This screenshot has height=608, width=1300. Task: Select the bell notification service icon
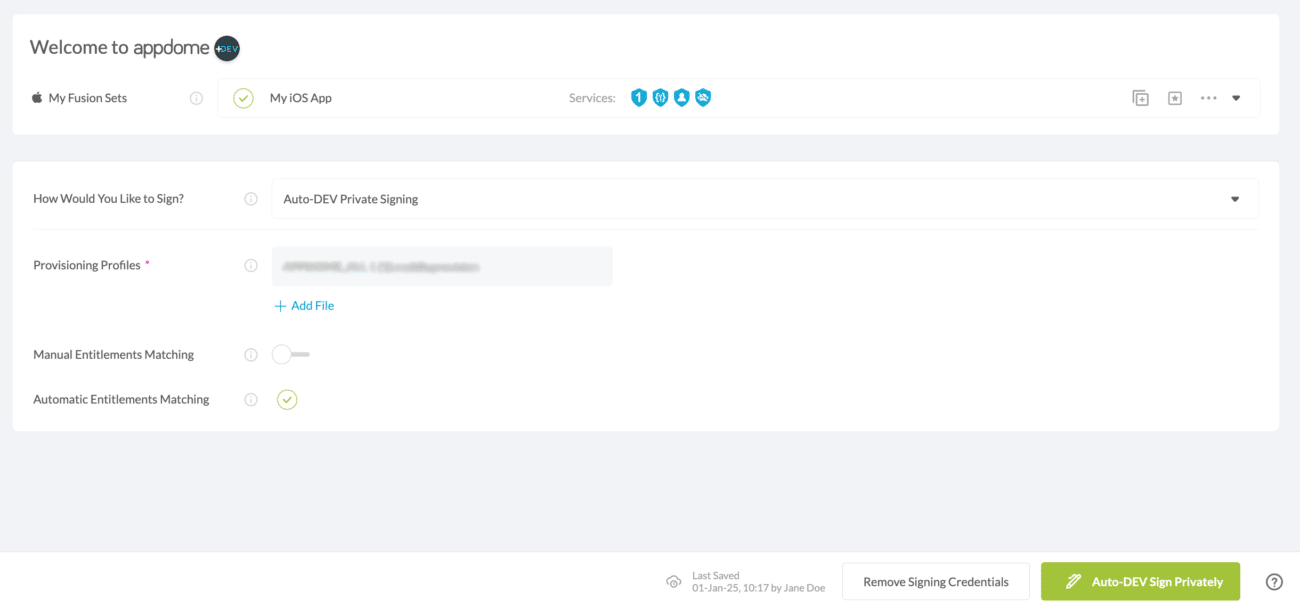pos(682,97)
